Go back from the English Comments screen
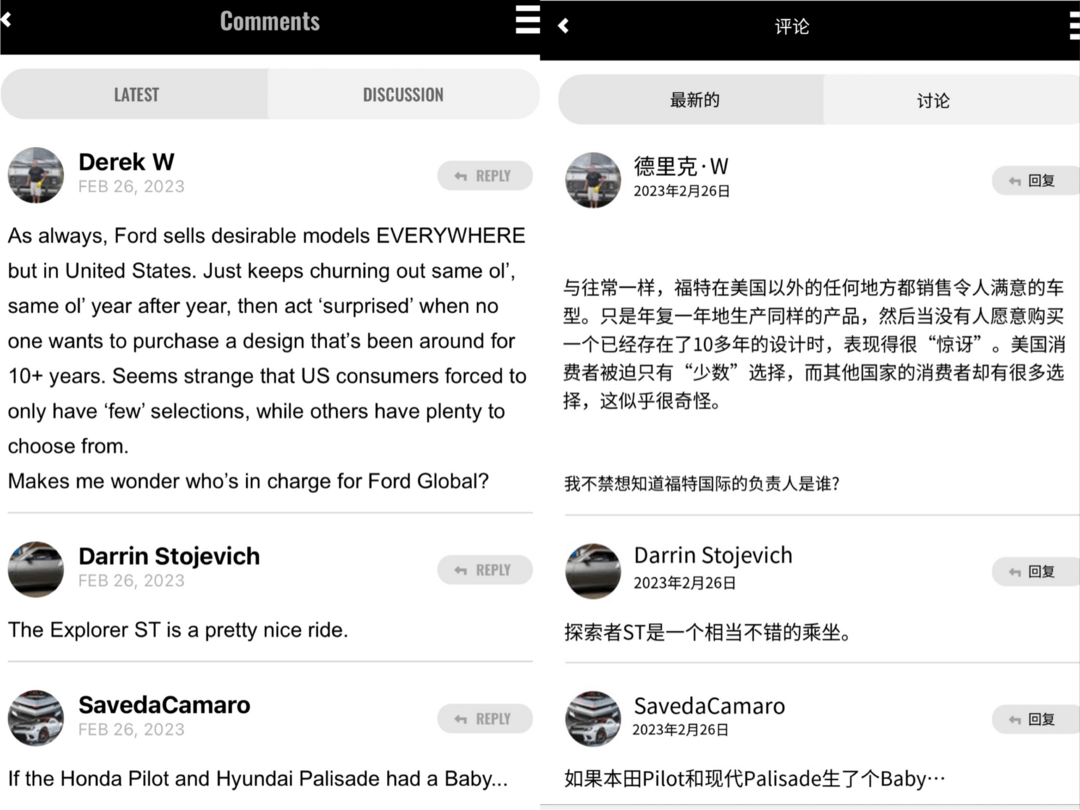 point(6,20)
